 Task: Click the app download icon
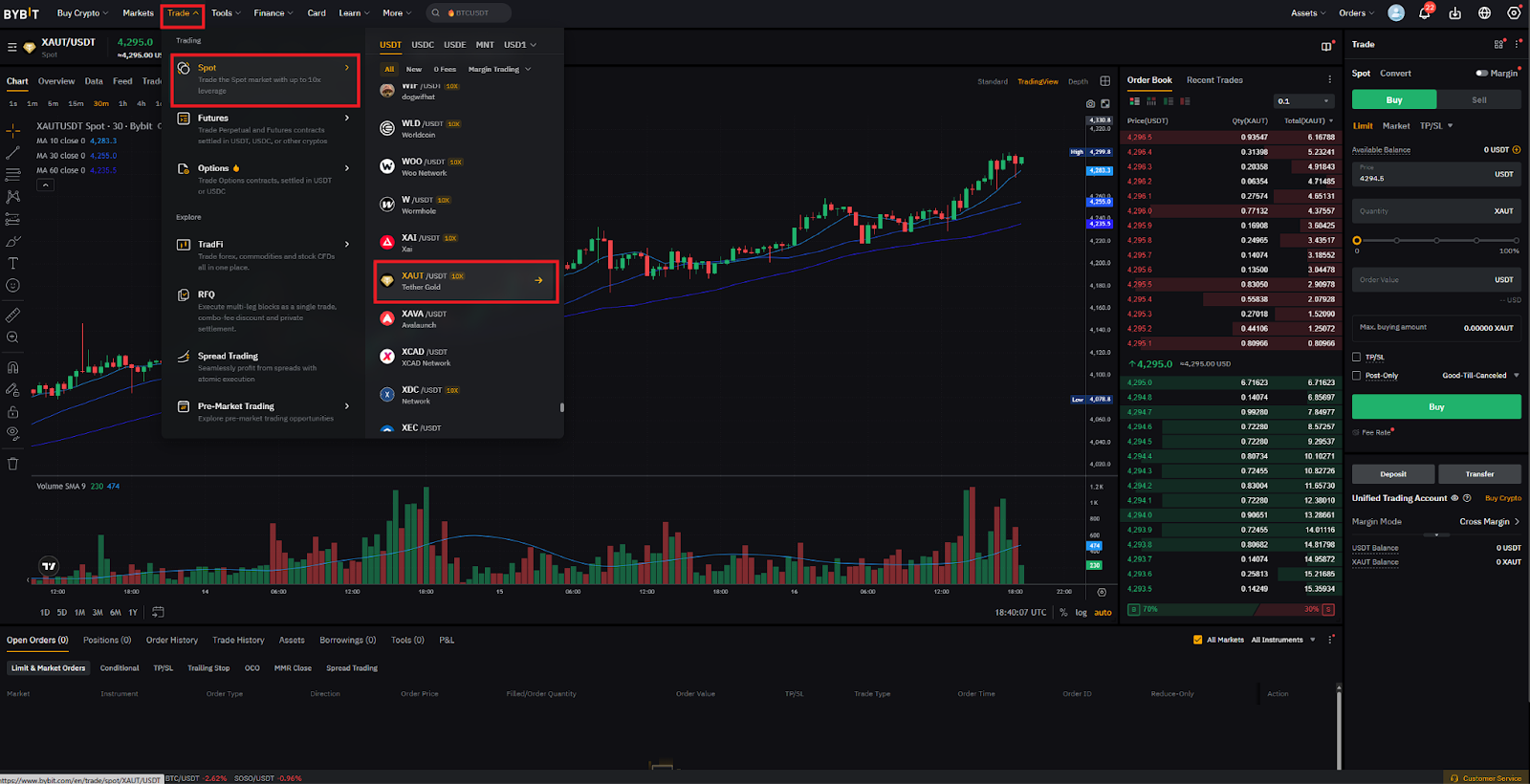point(1454,13)
